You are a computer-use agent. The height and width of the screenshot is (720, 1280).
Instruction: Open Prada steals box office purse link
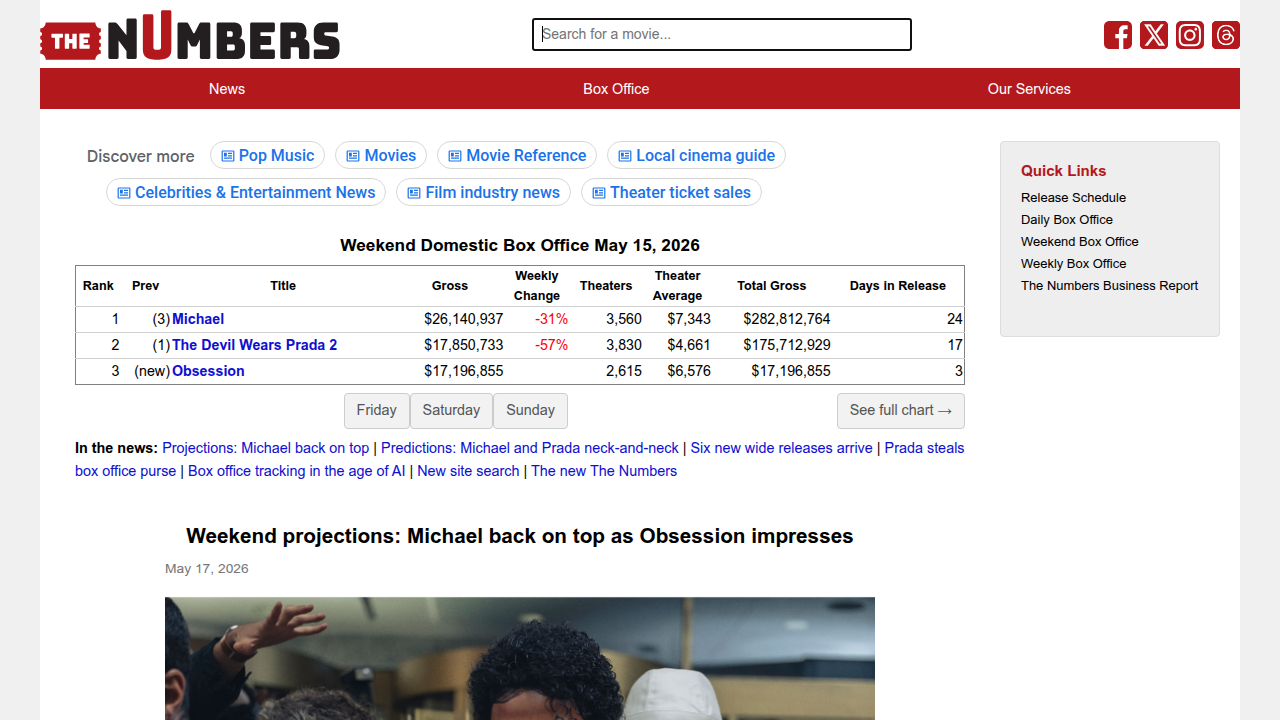(x=924, y=448)
